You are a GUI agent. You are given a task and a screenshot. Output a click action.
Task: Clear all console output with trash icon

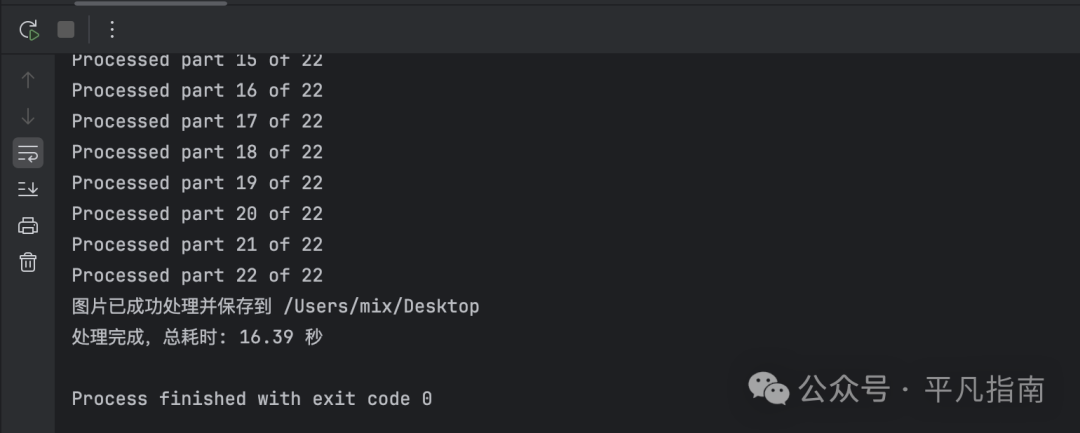(x=28, y=262)
